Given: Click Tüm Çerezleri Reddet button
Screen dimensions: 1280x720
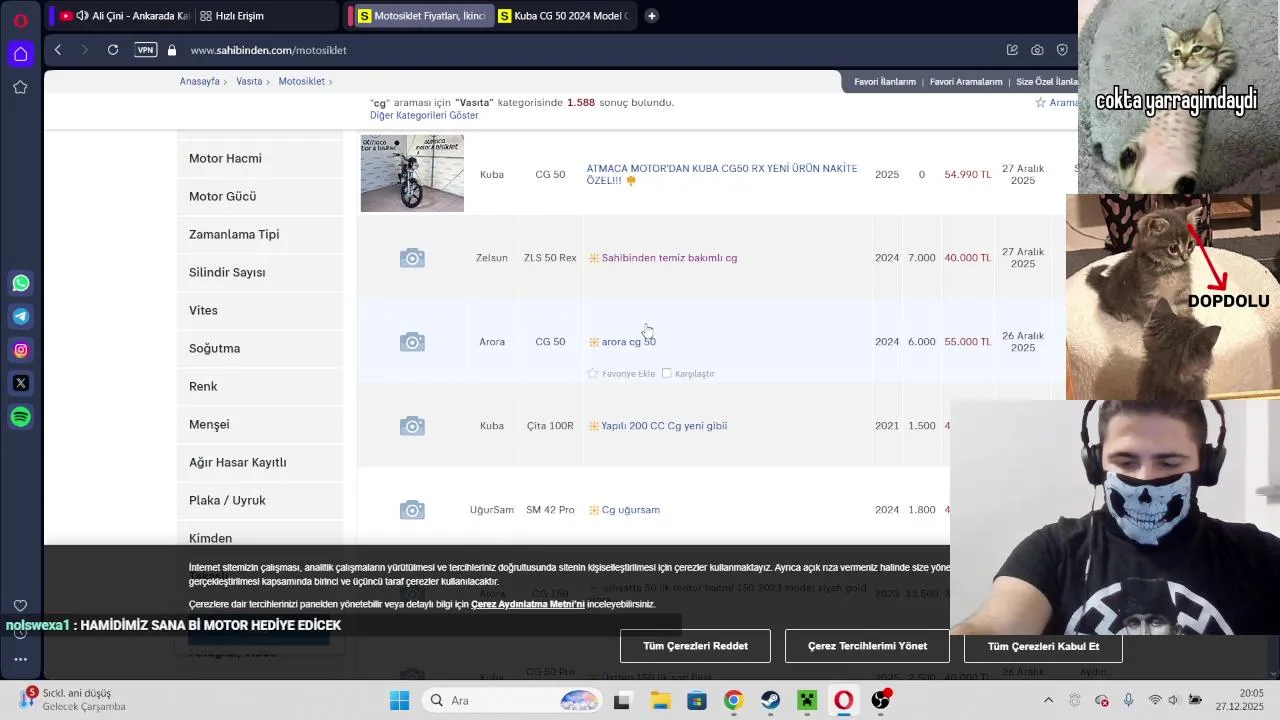Looking at the screenshot, I should pyautogui.click(x=695, y=646).
